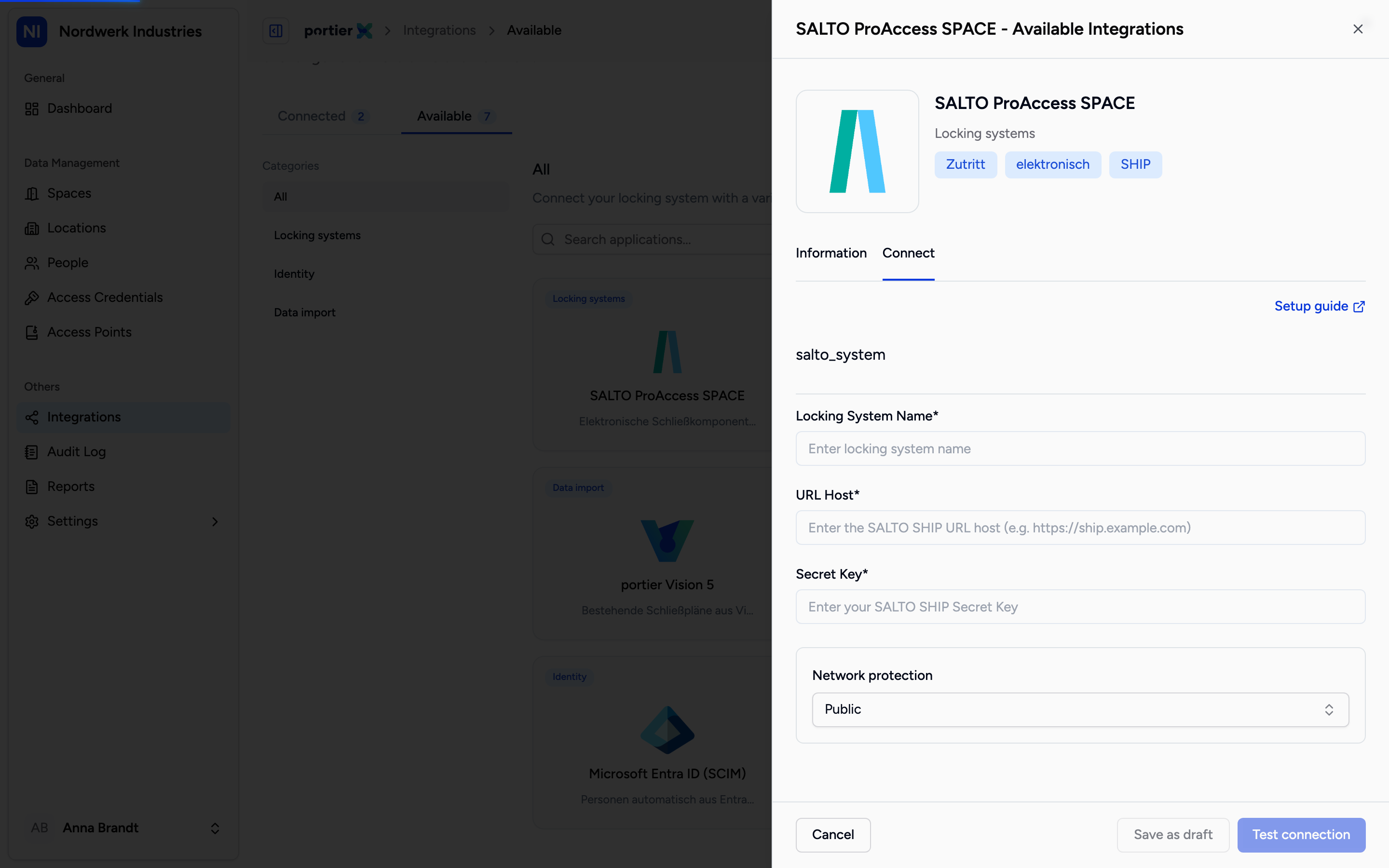Click the portier Vision 5 logo
The height and width of the screenshot is (868, 1389).
[x=667, y=541]
